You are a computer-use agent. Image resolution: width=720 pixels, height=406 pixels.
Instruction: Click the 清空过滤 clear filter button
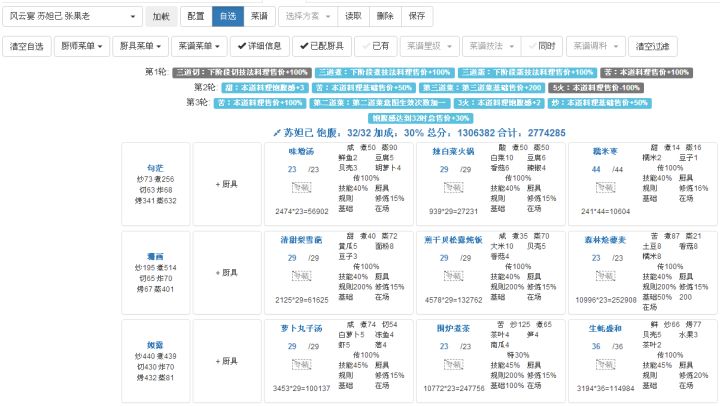pyautogui.click(x=652, y=46)
